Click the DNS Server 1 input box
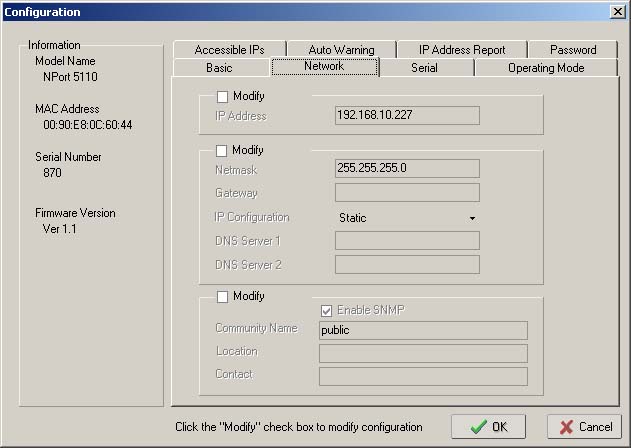This screenshot has width=631, height=448. (x=407, y=241)
